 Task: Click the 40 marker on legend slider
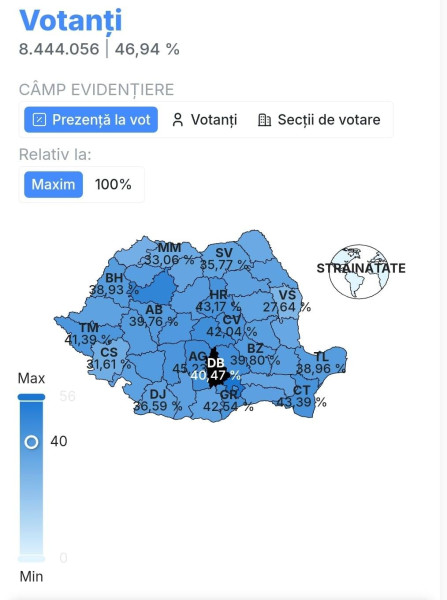[31, 442]
